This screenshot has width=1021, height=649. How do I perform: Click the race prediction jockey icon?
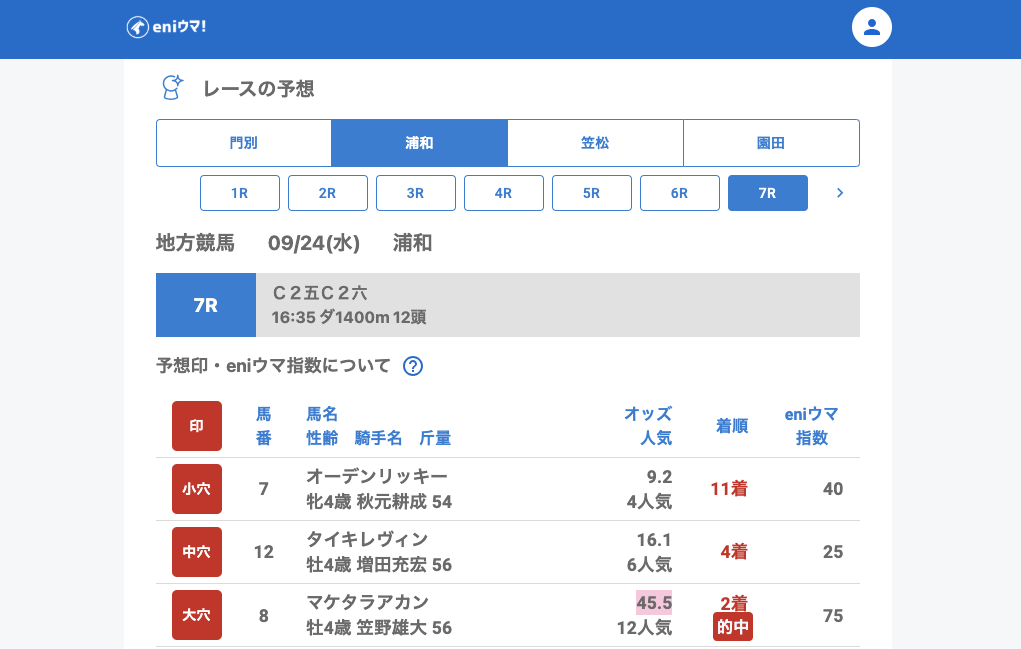point(172,88)
